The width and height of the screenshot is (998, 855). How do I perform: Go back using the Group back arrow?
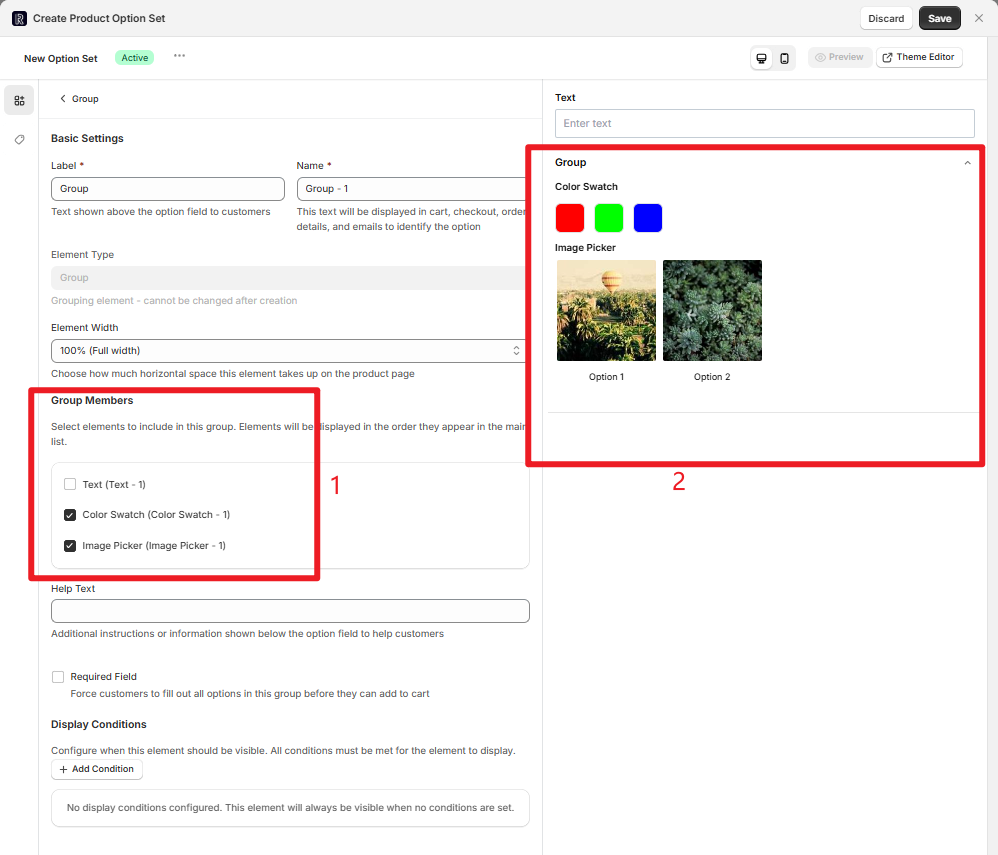(64, 99)
